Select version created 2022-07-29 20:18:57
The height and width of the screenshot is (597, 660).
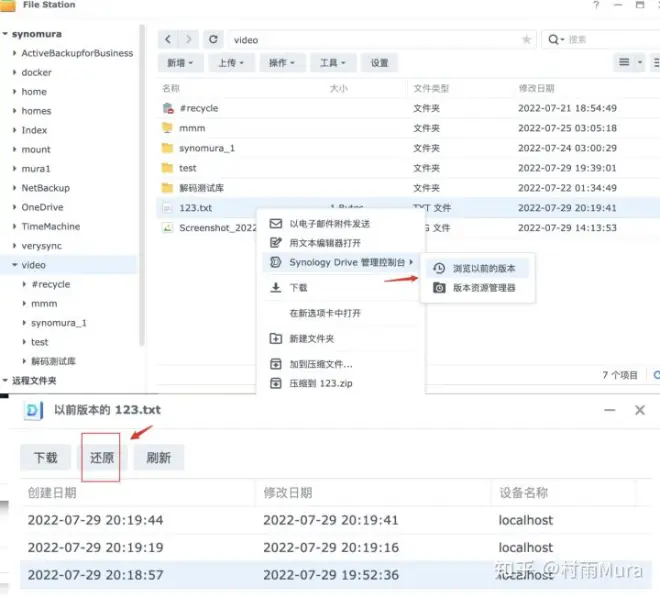tap(335, 575)
